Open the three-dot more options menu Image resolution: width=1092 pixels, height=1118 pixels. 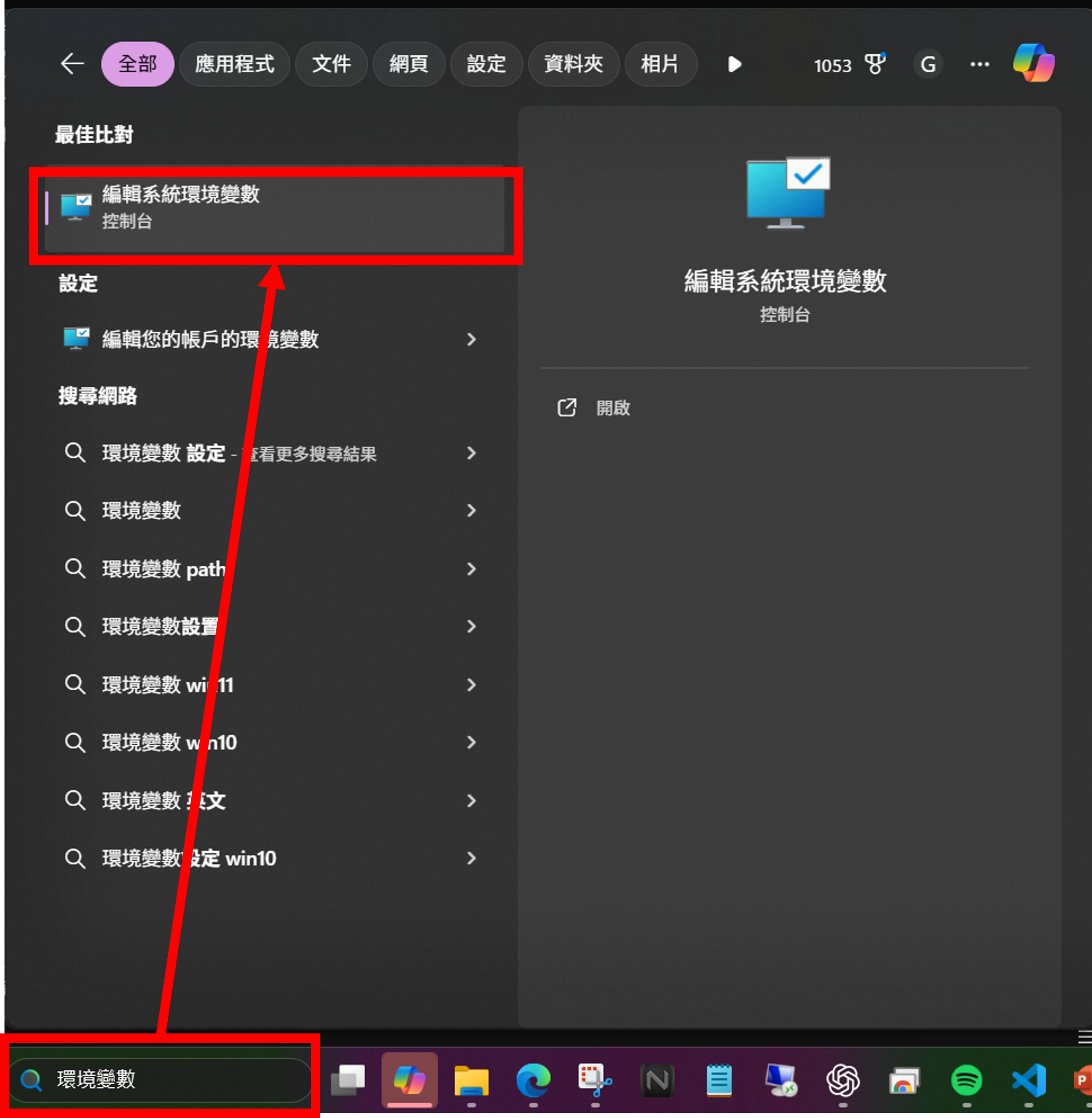(x=979, y=64)
